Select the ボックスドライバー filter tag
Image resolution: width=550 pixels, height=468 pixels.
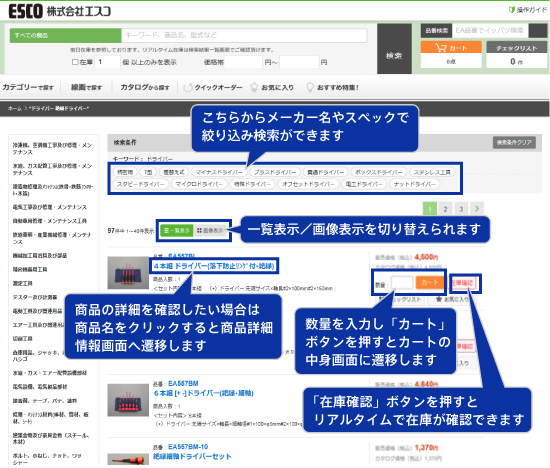tap(378, 172)
